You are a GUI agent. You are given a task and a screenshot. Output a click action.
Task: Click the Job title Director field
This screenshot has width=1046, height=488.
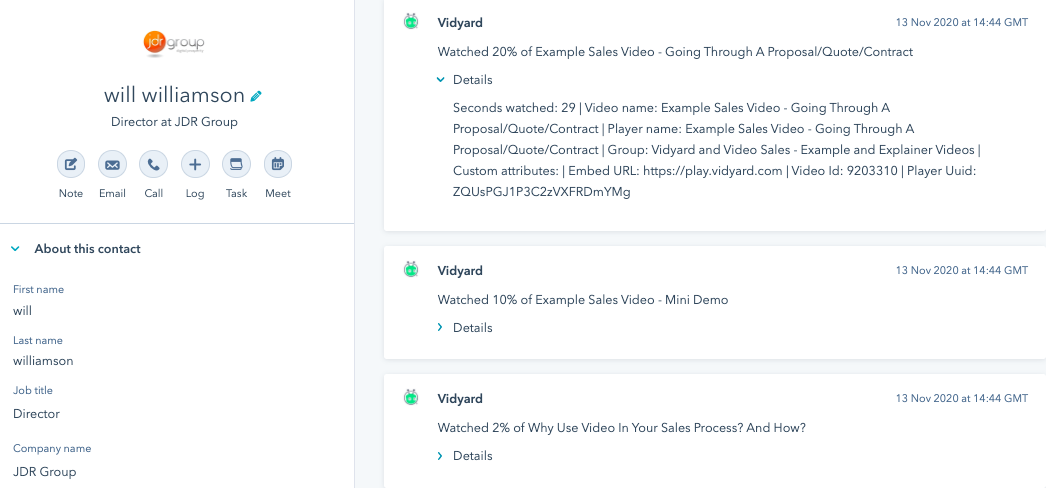36,413
